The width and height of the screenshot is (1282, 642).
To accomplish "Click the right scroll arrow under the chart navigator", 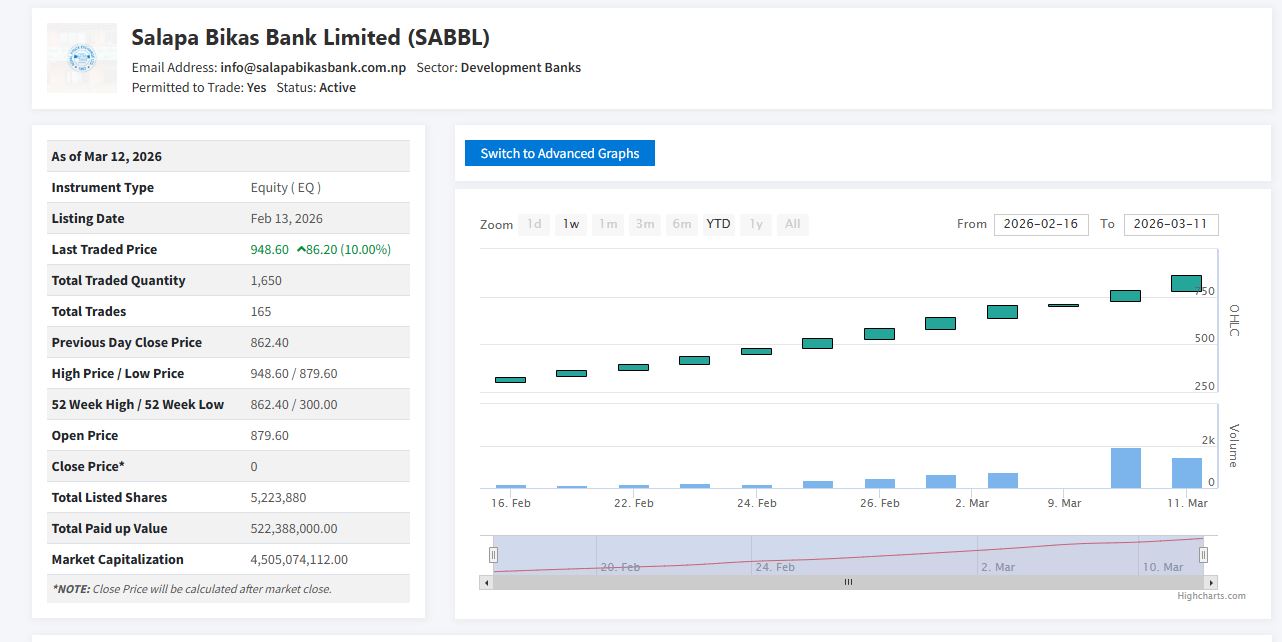I will (1211, 582).
